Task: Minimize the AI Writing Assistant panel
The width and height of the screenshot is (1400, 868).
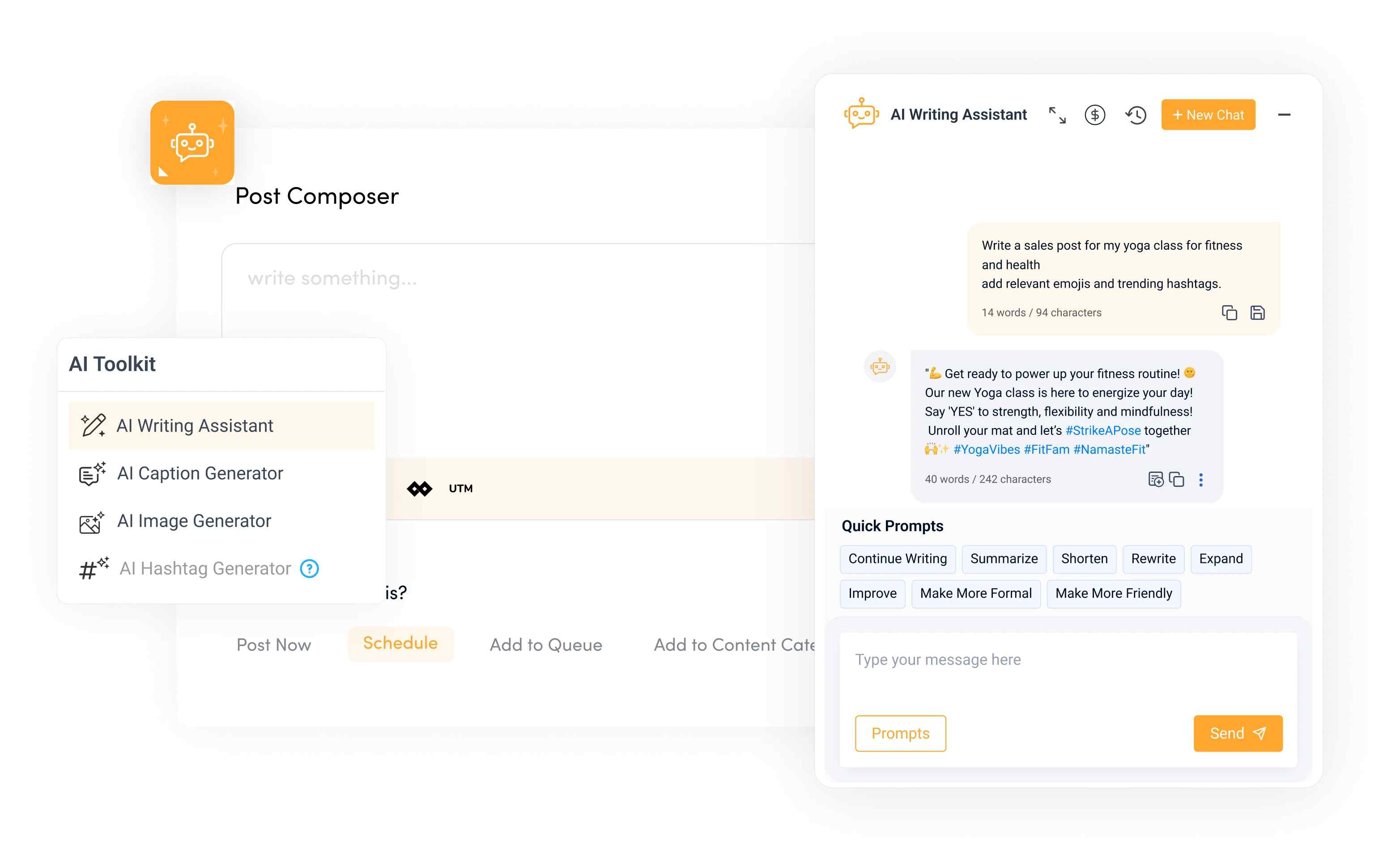Action: (x=1284, y=115)
